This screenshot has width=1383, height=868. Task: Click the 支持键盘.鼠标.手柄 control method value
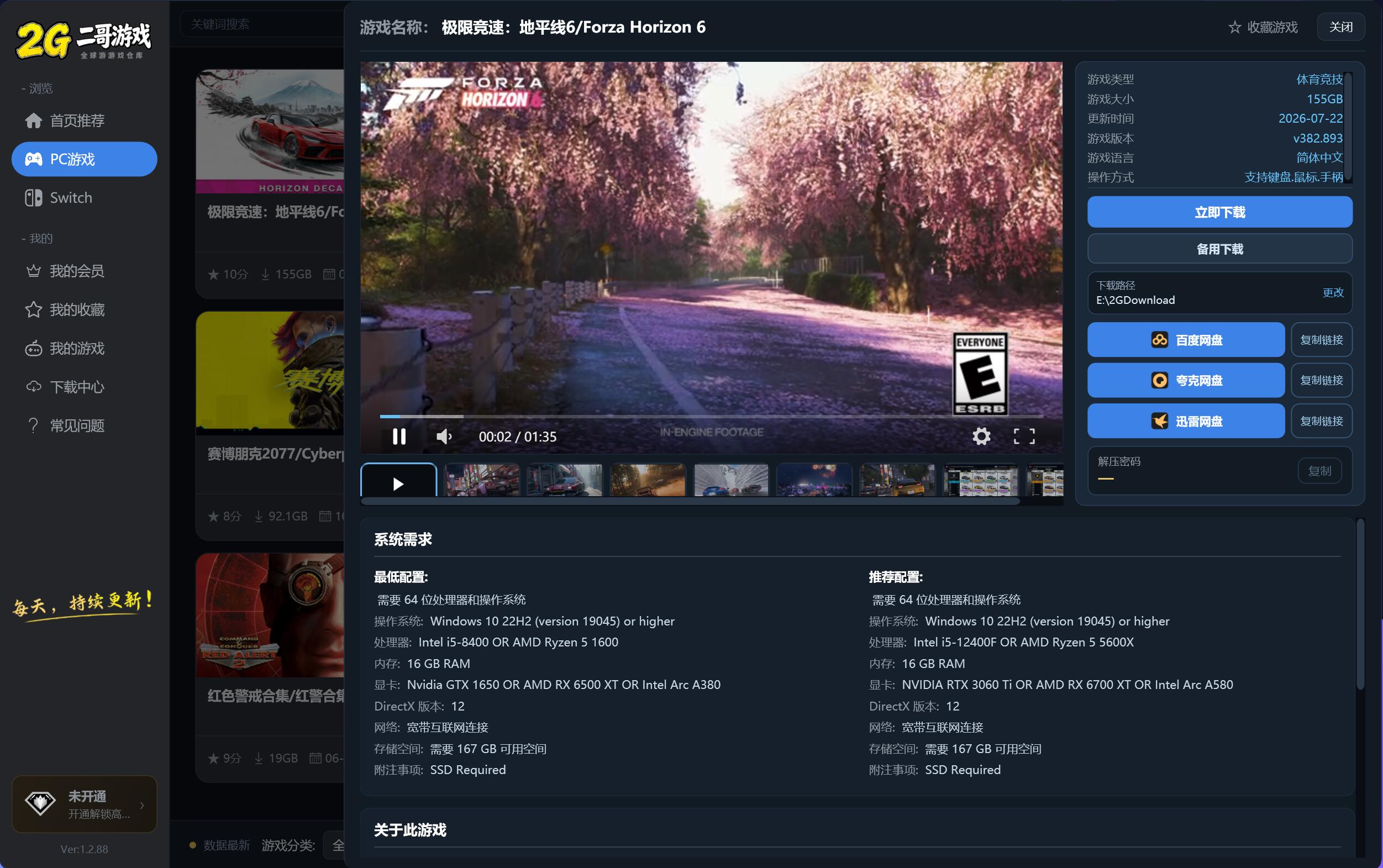[x=1293, y=177]
